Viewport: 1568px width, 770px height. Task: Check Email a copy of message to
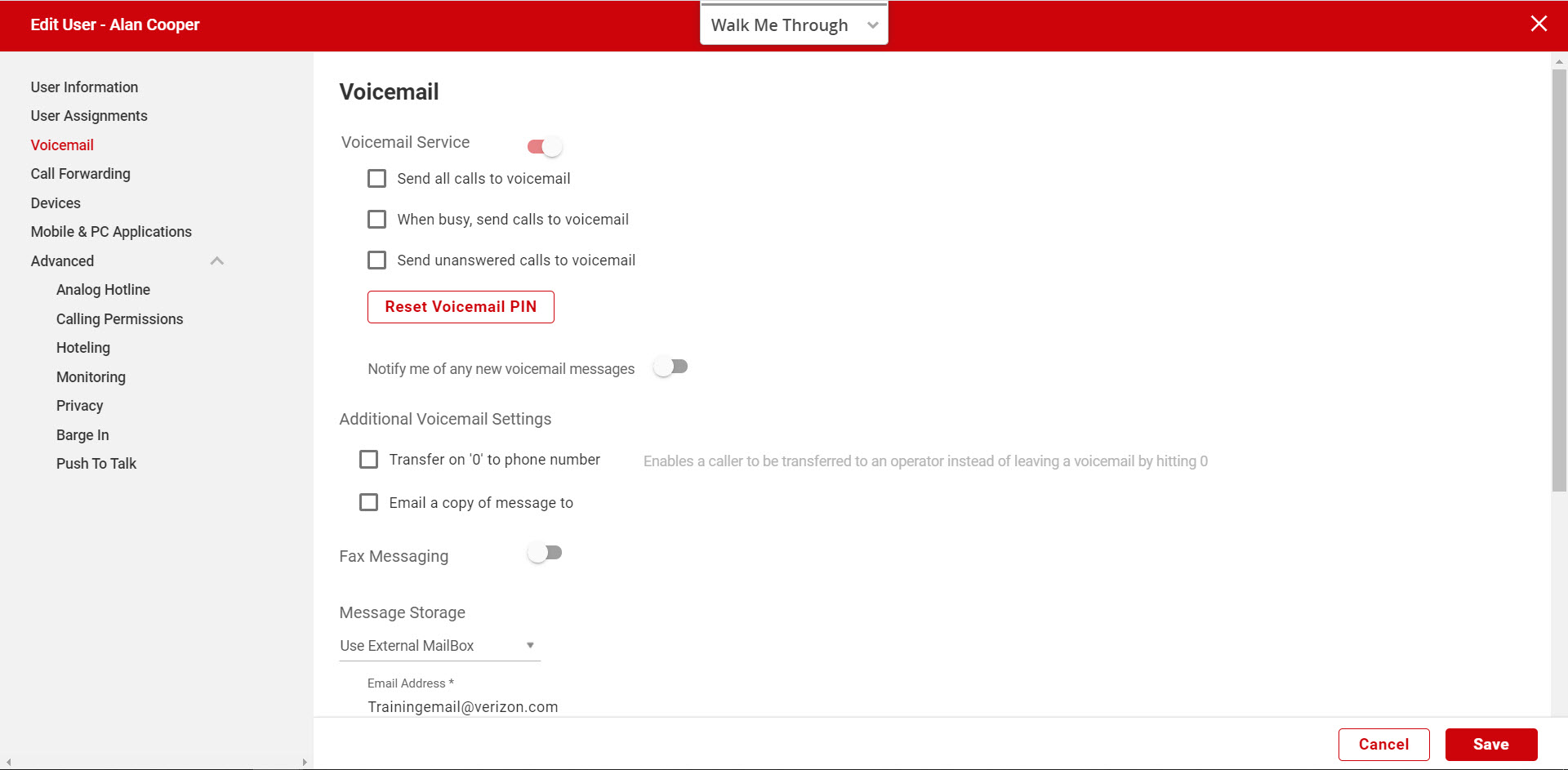369,503
